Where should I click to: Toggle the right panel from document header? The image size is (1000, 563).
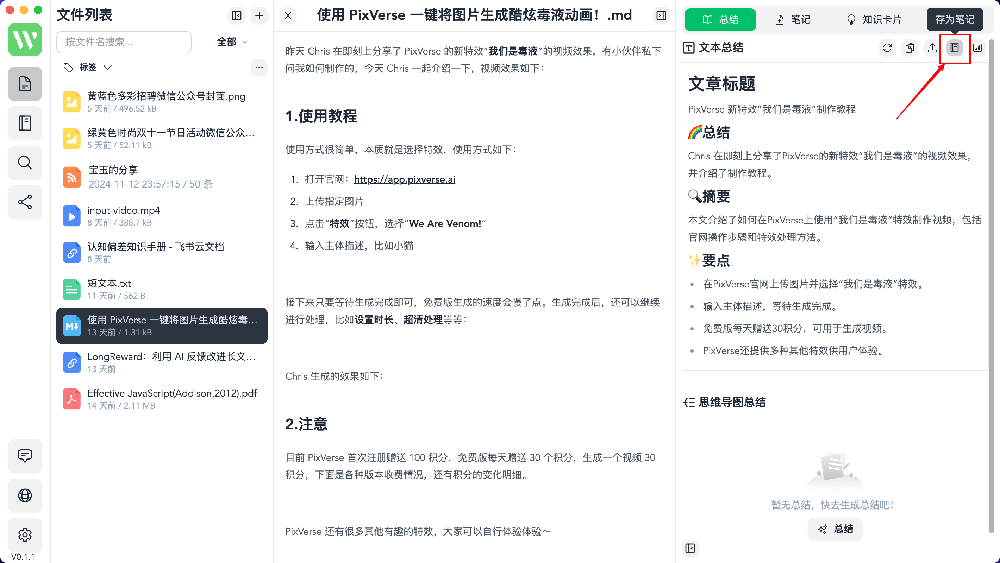pos(661,15)
